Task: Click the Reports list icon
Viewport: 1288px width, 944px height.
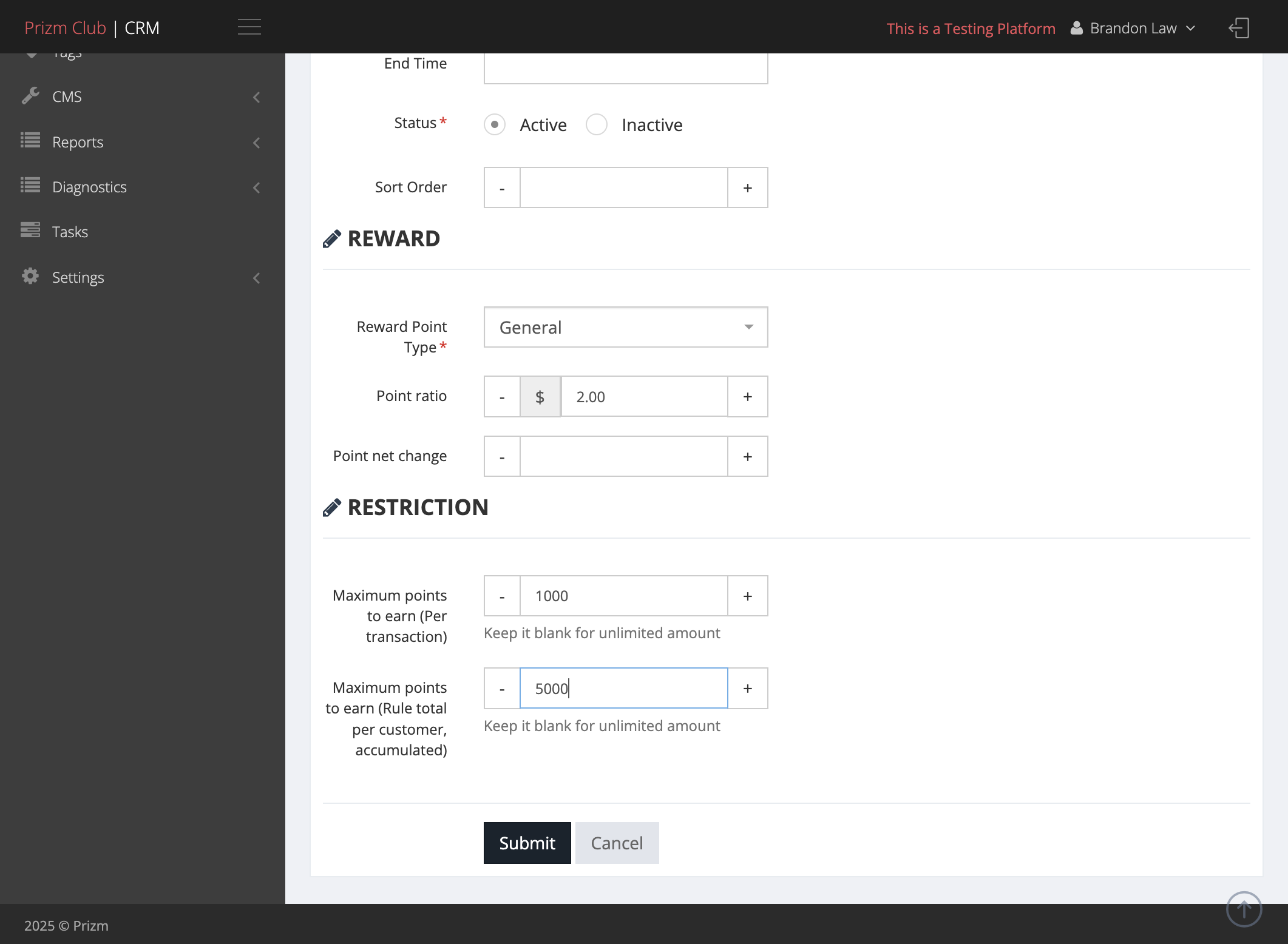Action: [x=30, y=140]
